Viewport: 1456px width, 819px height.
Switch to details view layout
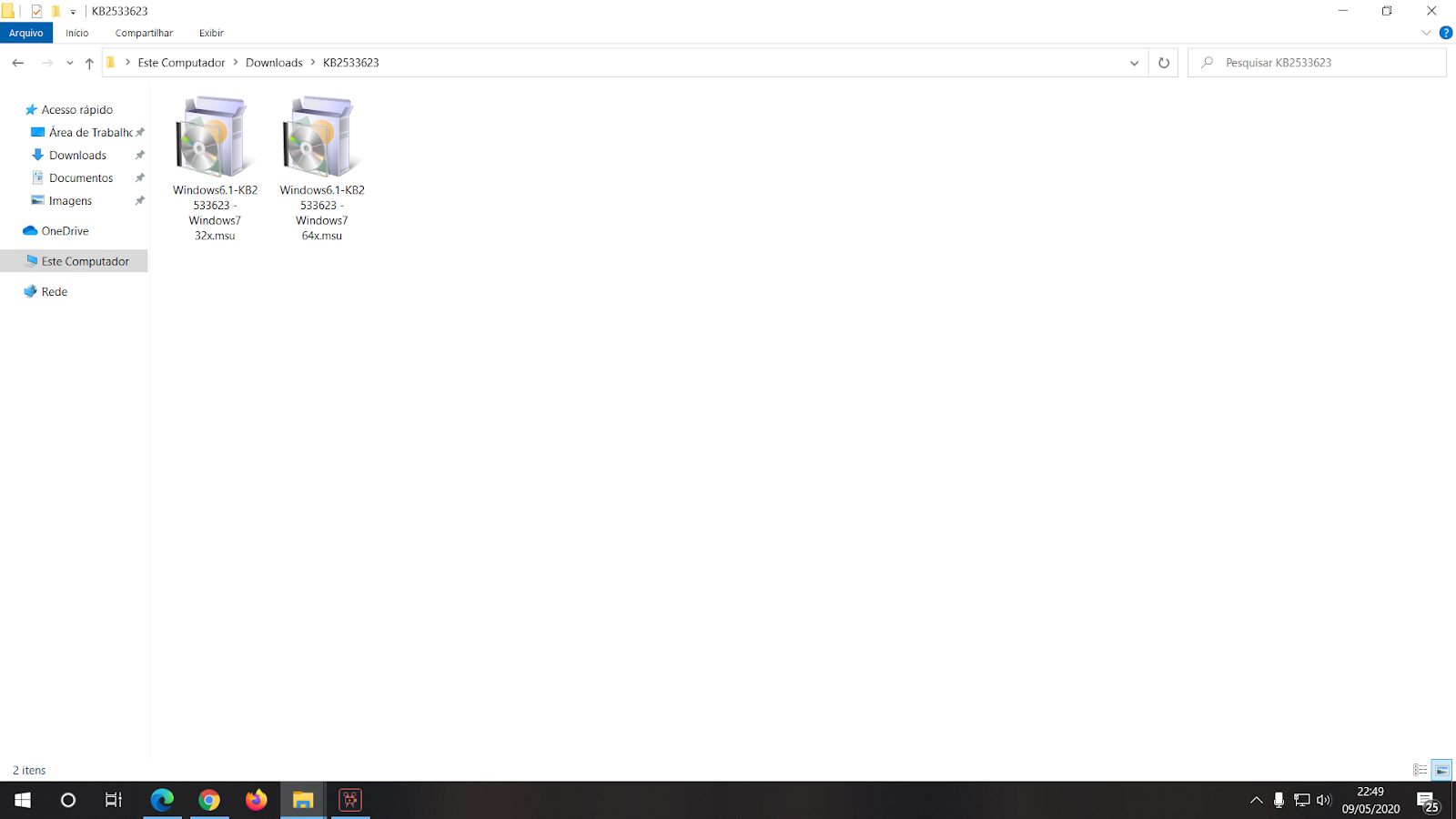(1421, 770)
